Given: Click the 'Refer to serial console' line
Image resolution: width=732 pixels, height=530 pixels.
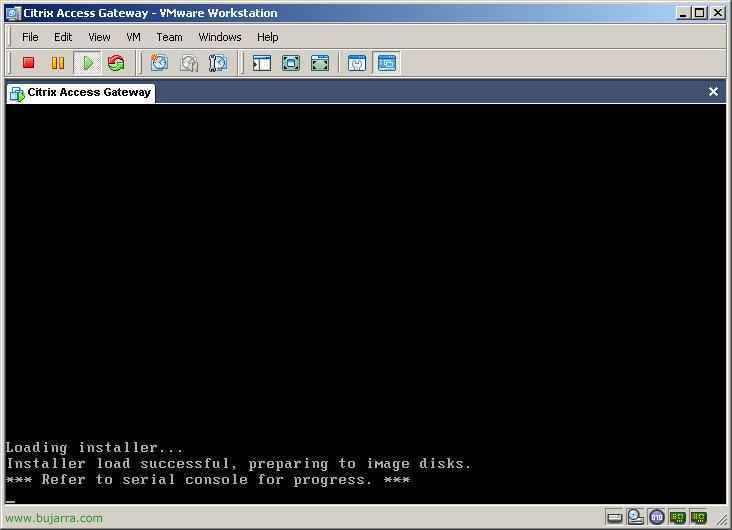Looking at the screenshot, I should (x=208, y=480).
